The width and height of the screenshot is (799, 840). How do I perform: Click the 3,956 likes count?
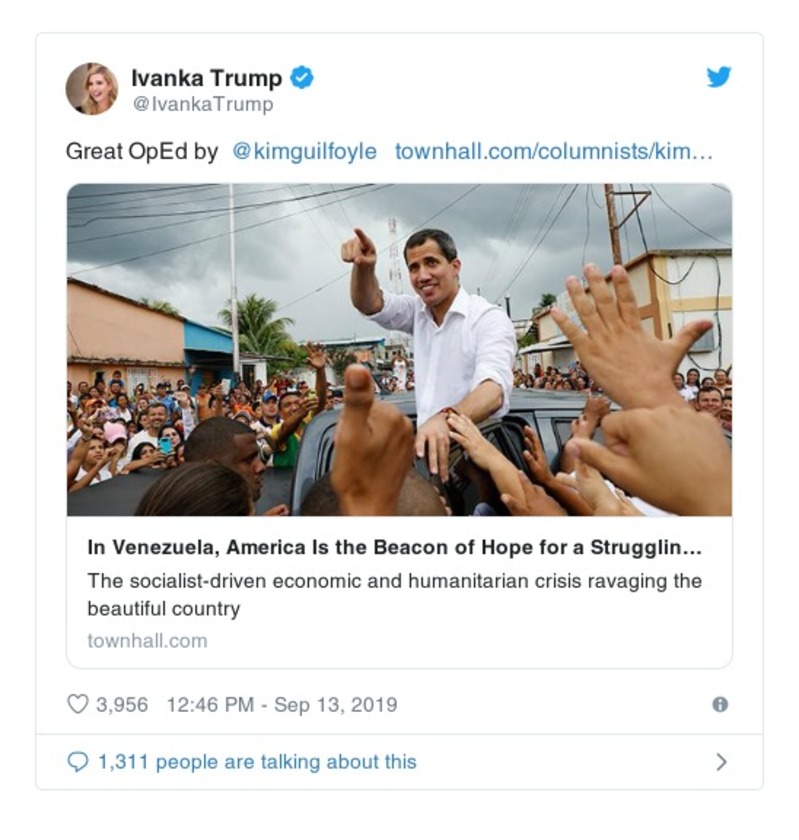click(x=122, y=704)
